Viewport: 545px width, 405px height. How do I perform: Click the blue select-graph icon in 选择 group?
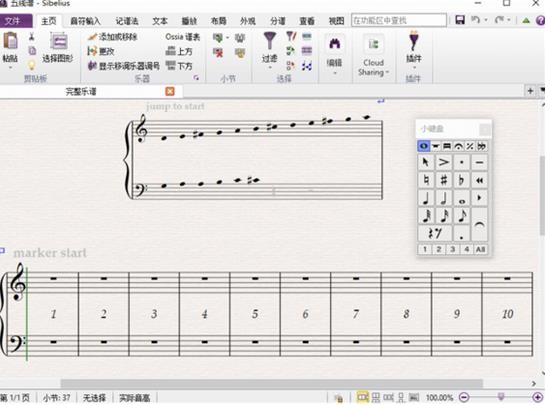click(x=307, y=65)
